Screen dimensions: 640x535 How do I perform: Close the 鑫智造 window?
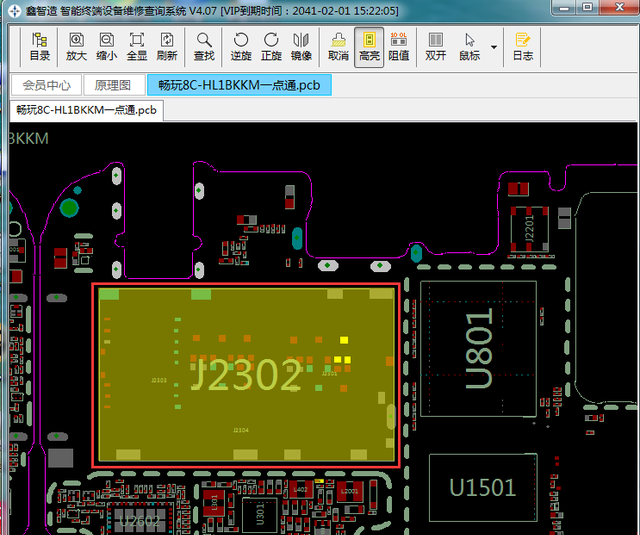[620, 7]
